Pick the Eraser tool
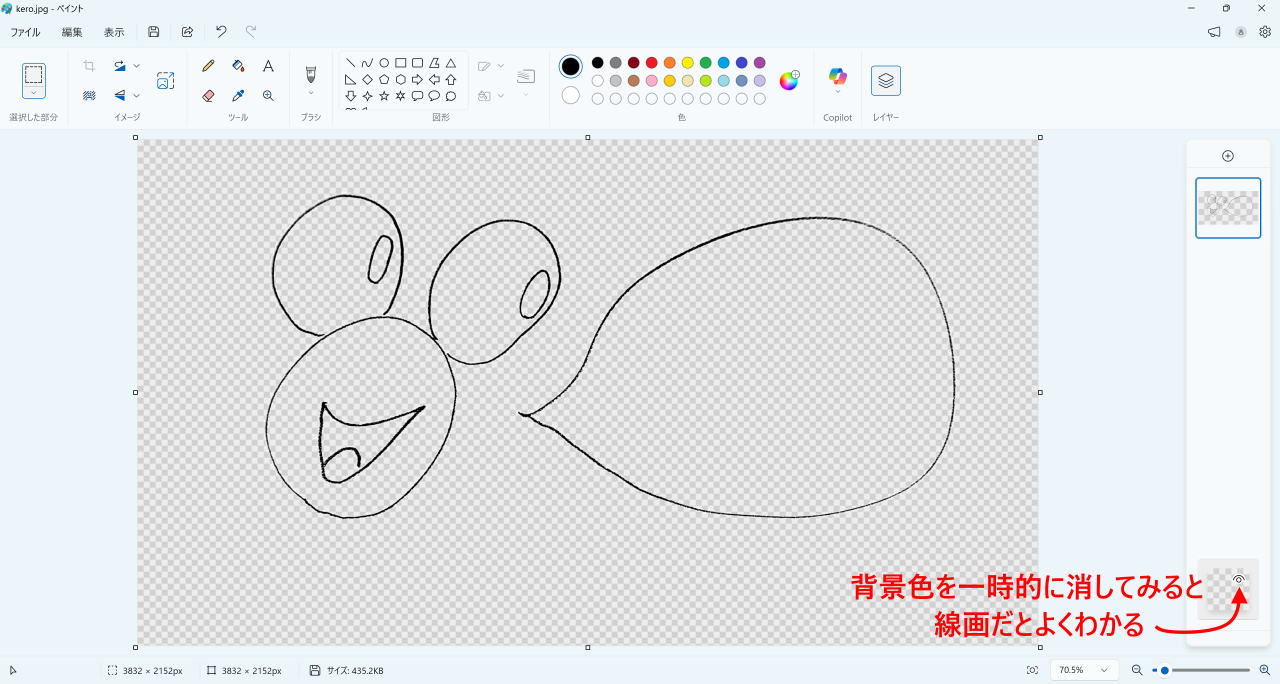The image size is (1280, 684). point(208,96)
